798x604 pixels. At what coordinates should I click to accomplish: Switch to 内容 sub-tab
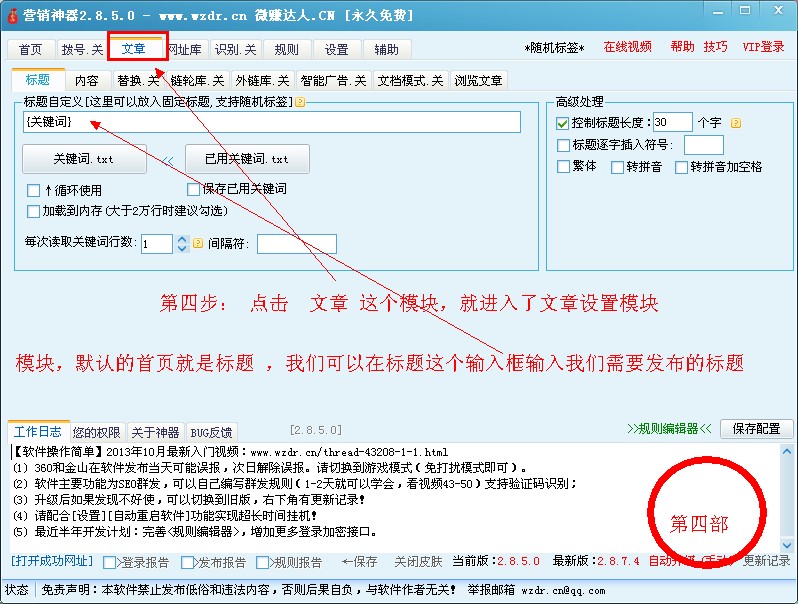pos(87,80)
